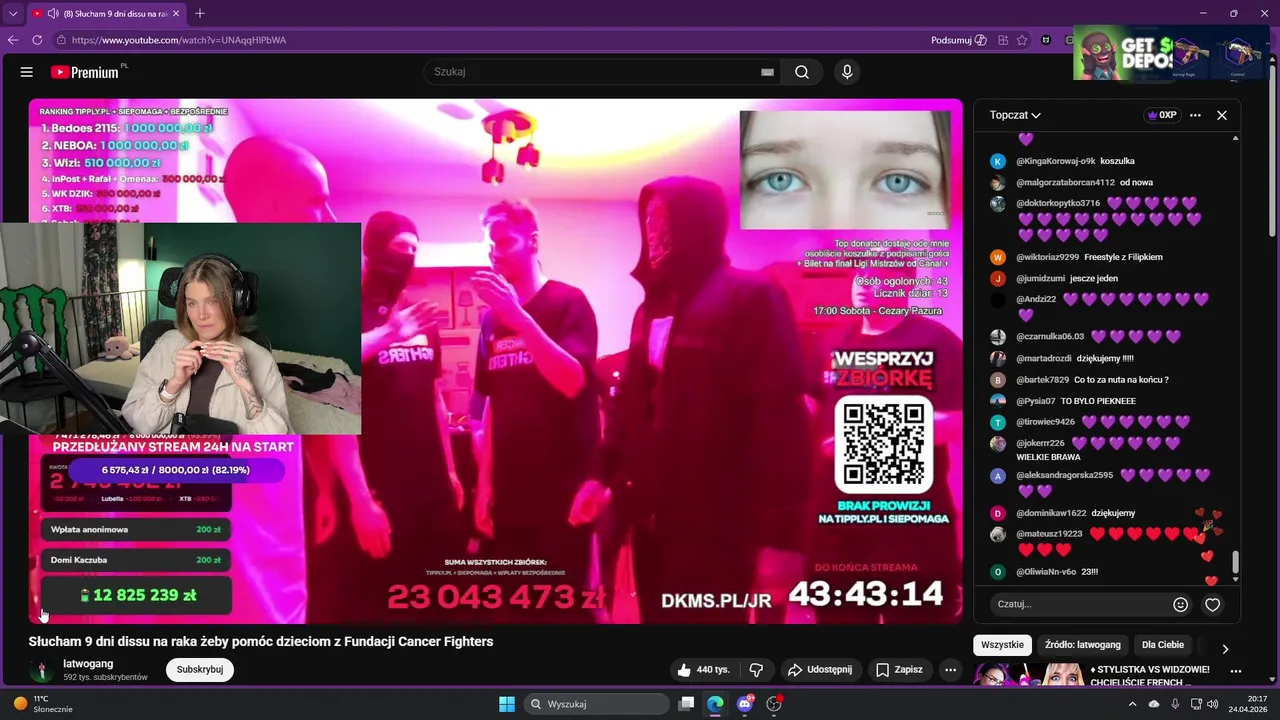1280x720 pixels.
Task: Go to the YouTube Premium home logo
Action: (x=85, y=72)
